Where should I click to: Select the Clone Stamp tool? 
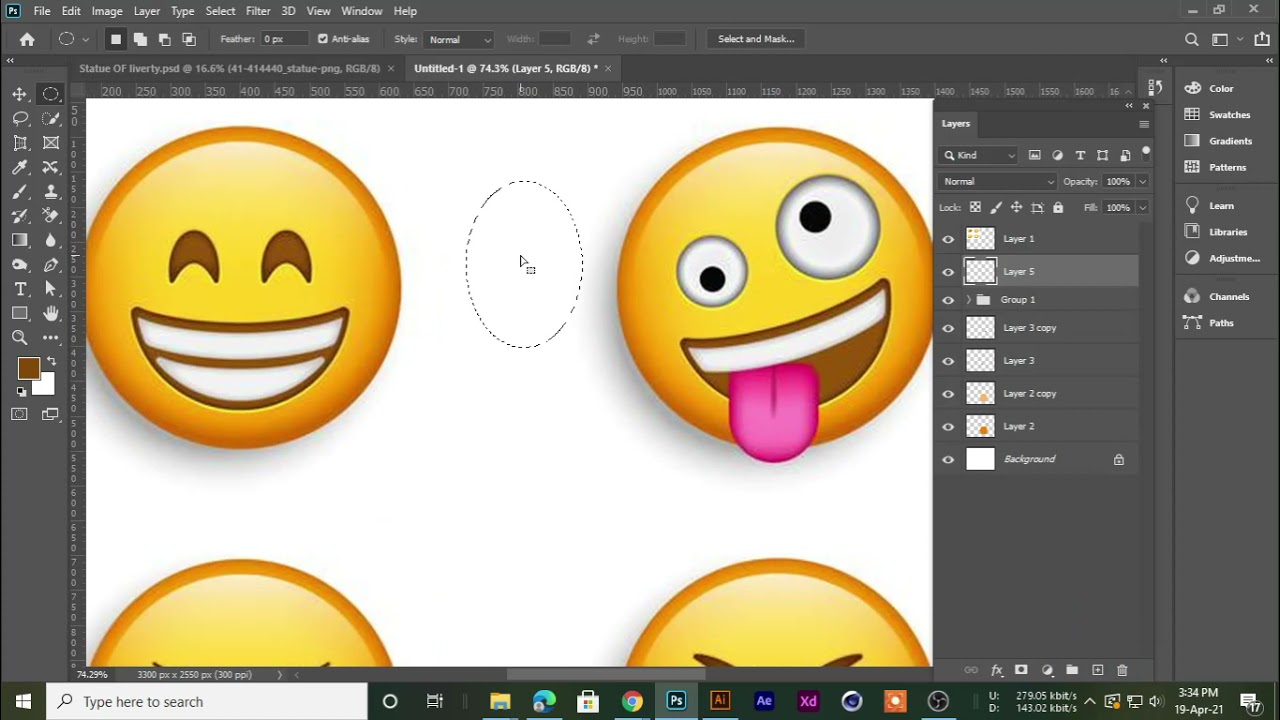pos(51,191)
